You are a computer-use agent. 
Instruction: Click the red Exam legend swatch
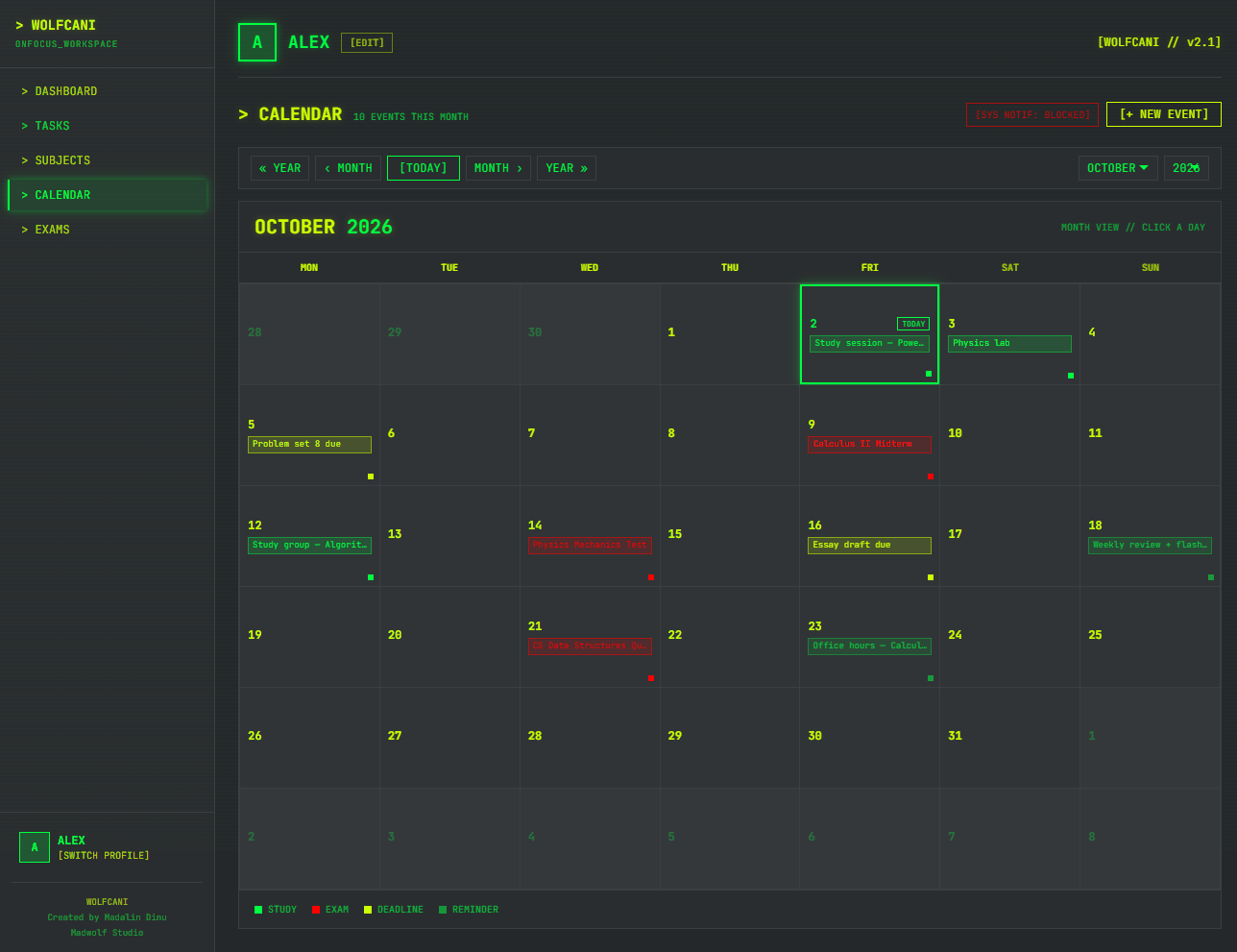(x=316, y=910)
